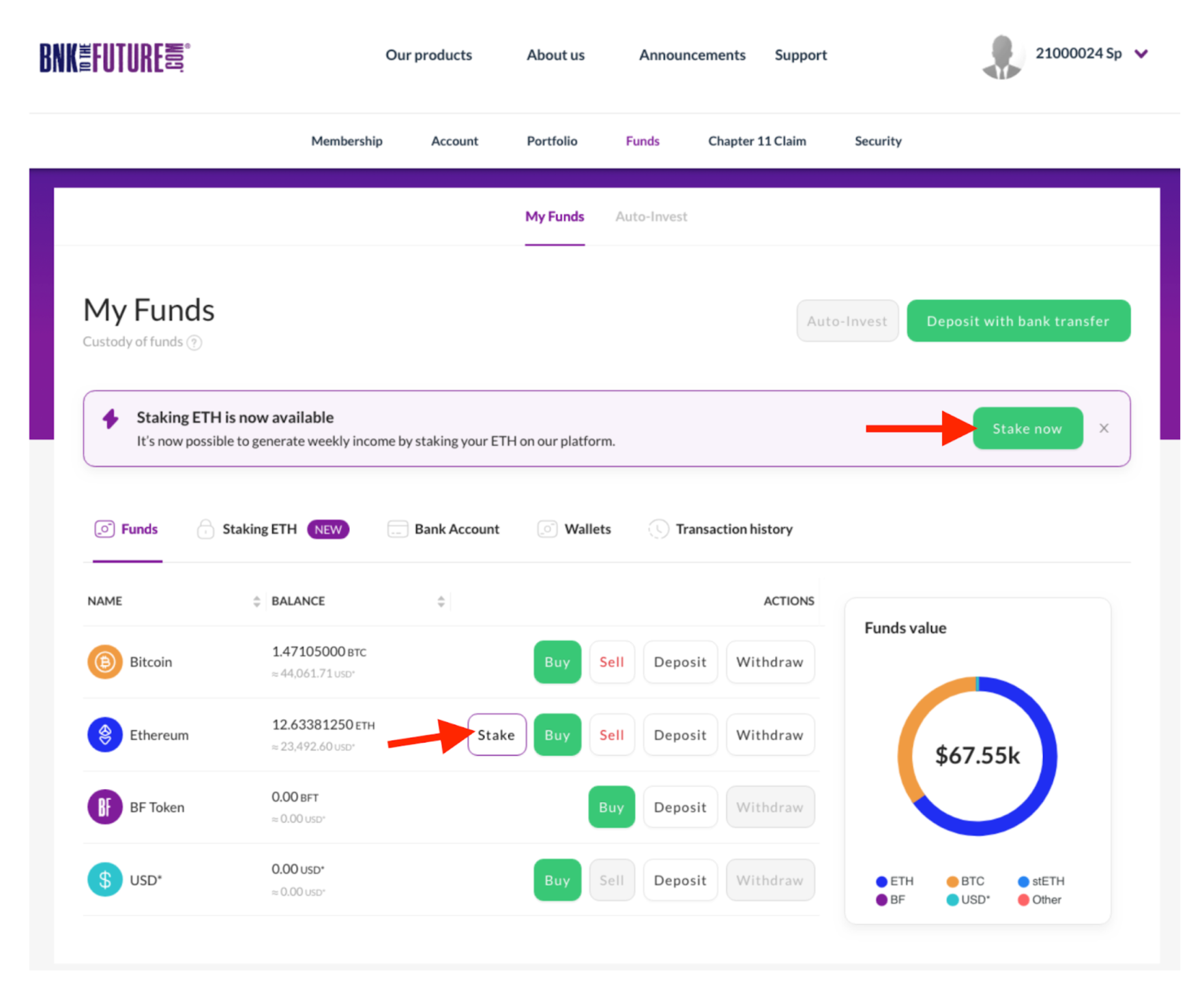Viewport: 1204px width, 982px height.
Task: Click the Wallets tab icon
Action: tap(547, 529)
